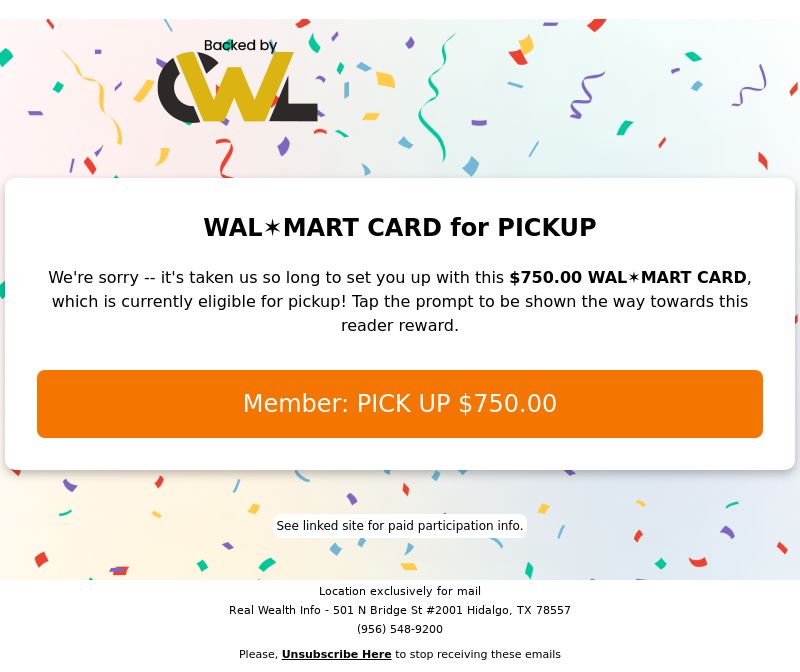Image resolution: width=800 pixels, height=672 pixels.
Task: Click the 'reader reward.' text in the paragraph
Action: coord(400,325)
